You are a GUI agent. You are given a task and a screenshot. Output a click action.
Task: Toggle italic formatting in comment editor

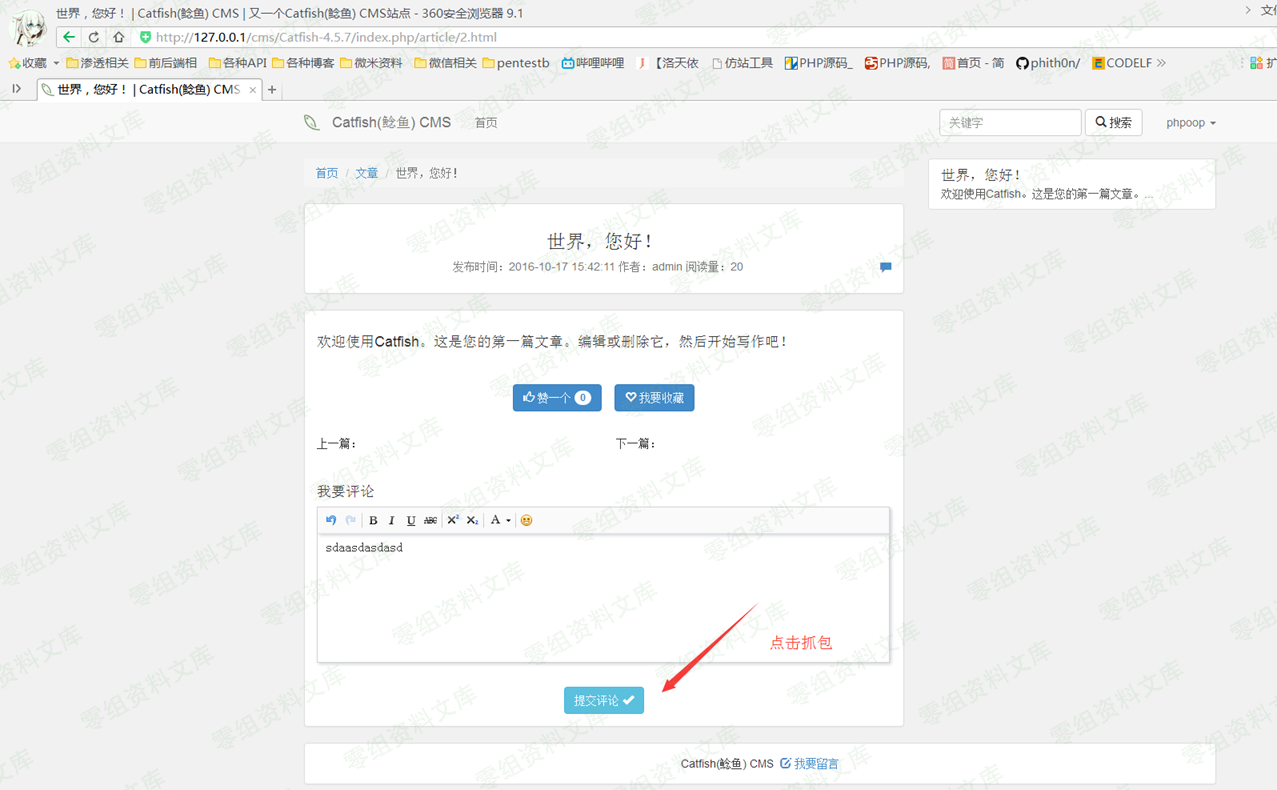click(391, 520)
